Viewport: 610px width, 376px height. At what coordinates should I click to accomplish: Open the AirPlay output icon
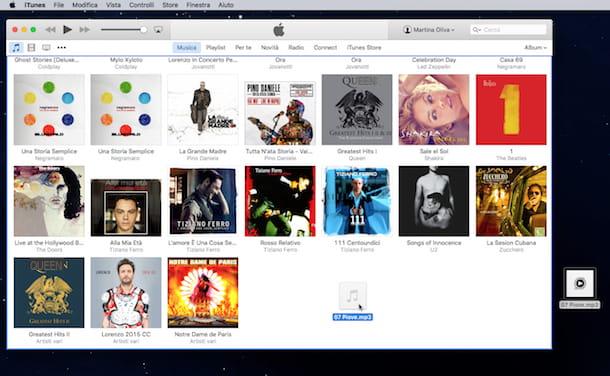[158, 30]
